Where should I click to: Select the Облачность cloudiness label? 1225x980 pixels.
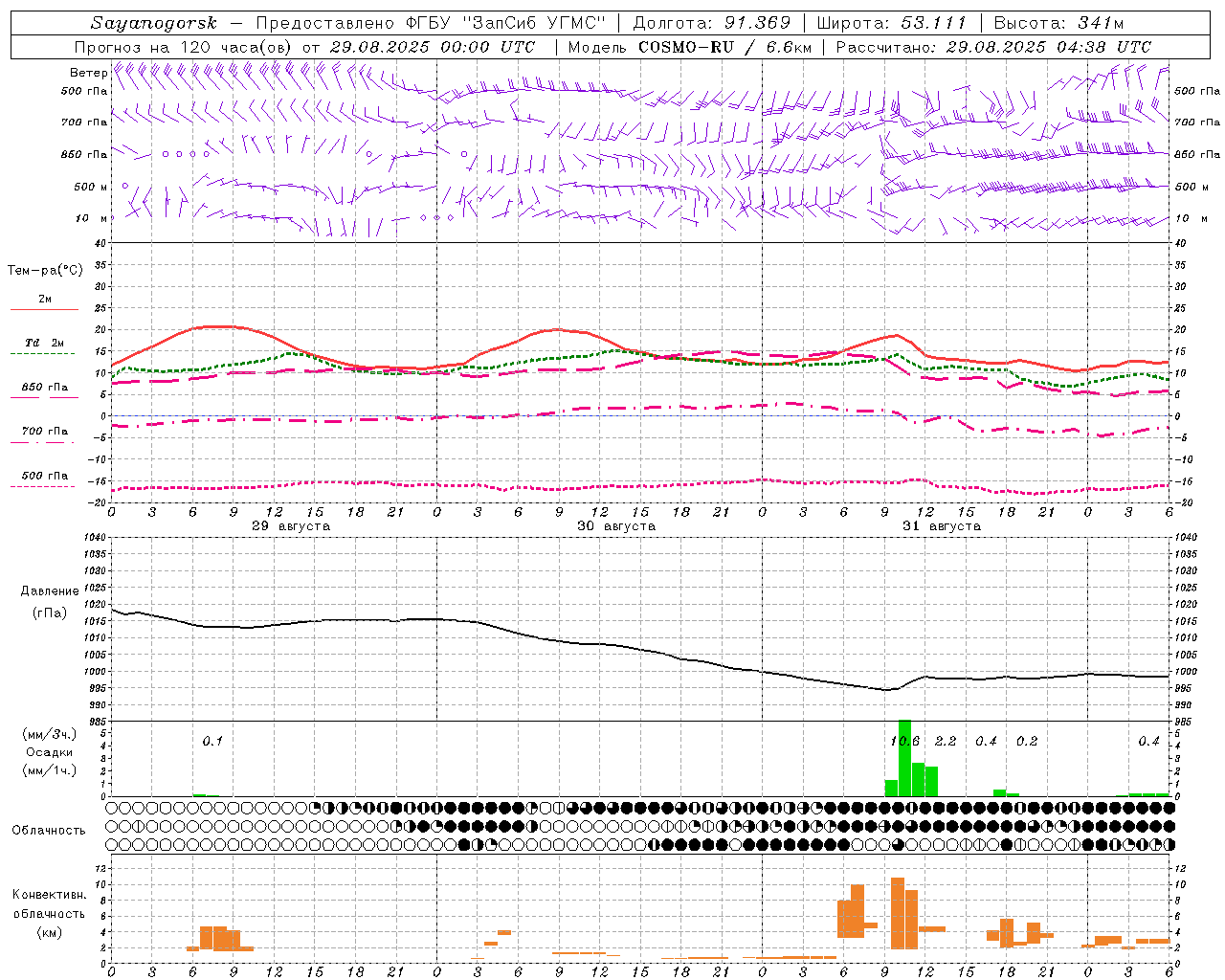pos(49,830)
